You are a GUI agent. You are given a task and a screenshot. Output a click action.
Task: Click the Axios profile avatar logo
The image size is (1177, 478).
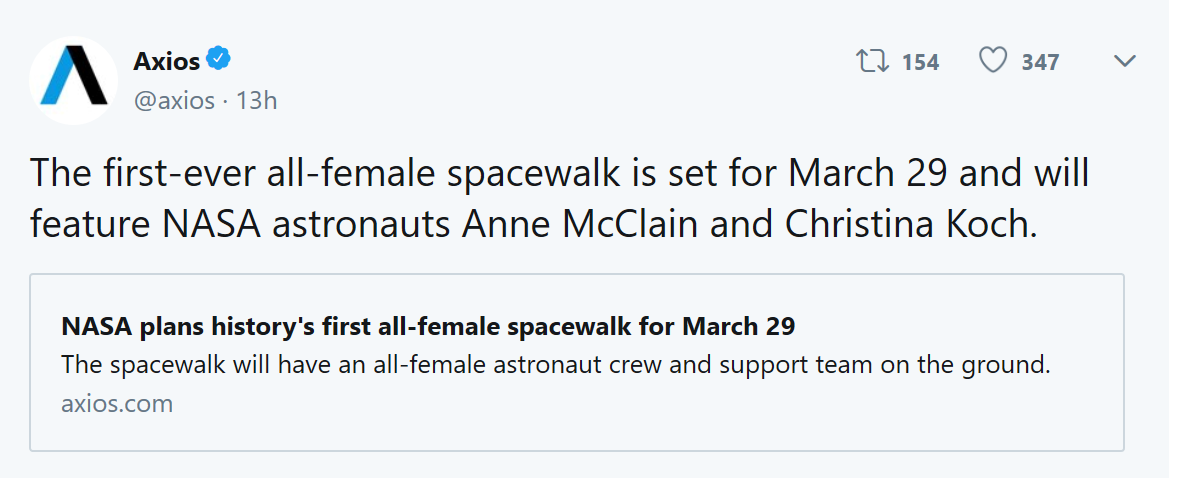point(74,79)
